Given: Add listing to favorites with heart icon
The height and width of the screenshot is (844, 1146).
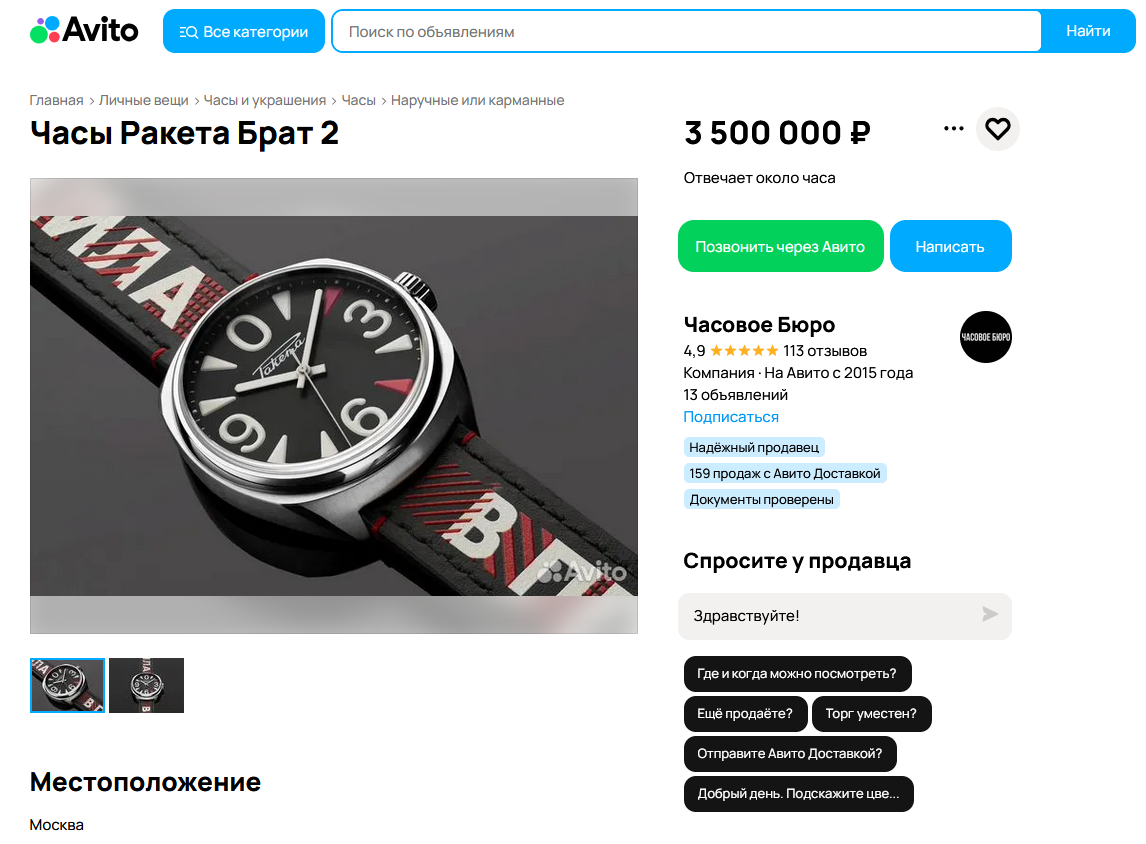Looking at the screenshot, I should [x=998, y=129].
